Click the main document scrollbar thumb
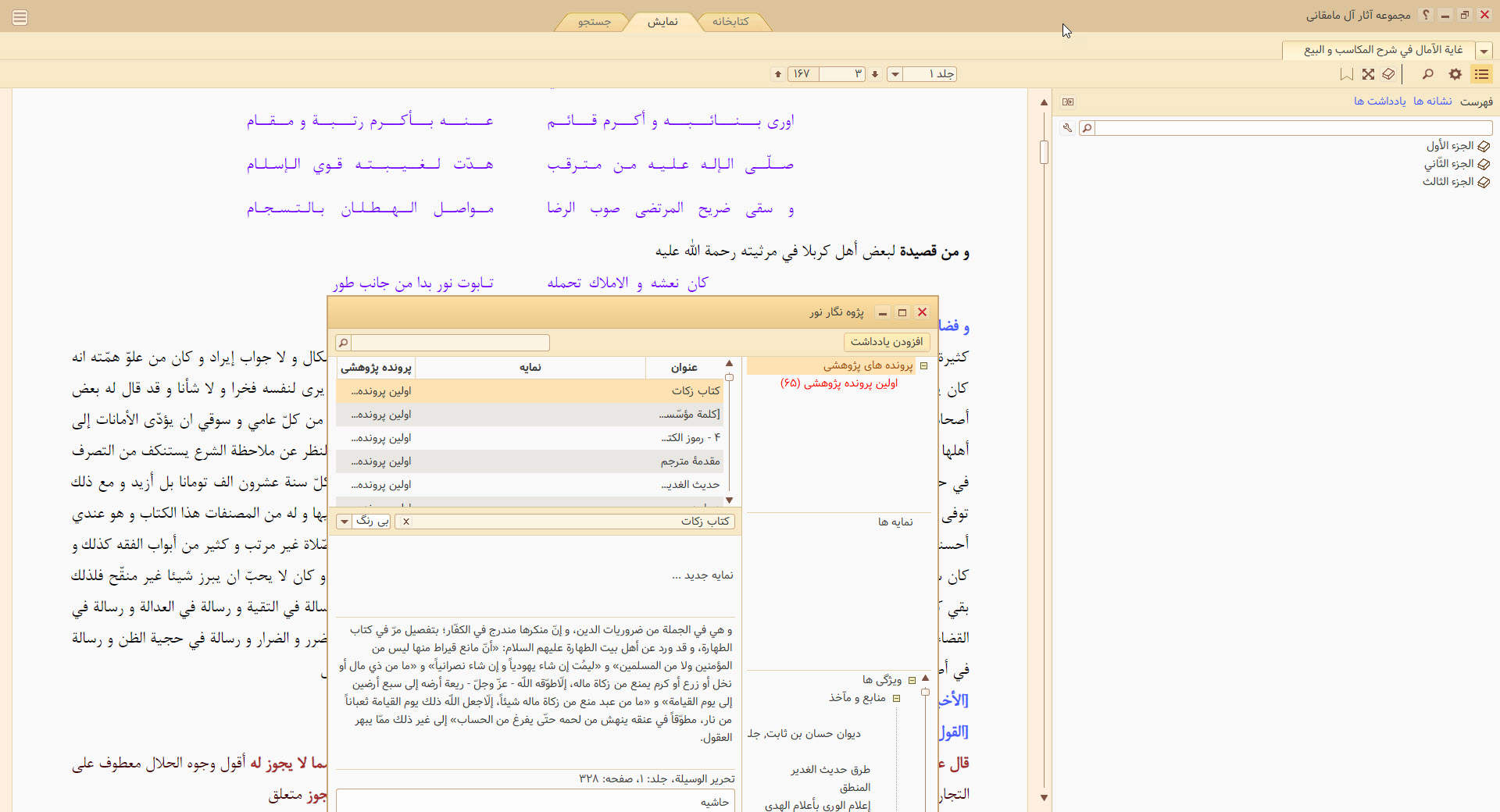 1044,151
